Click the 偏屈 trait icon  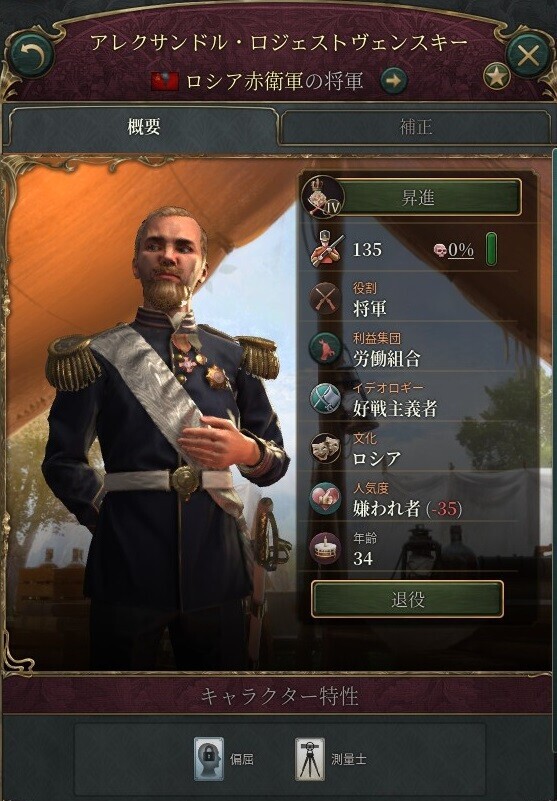click(208, 759)
